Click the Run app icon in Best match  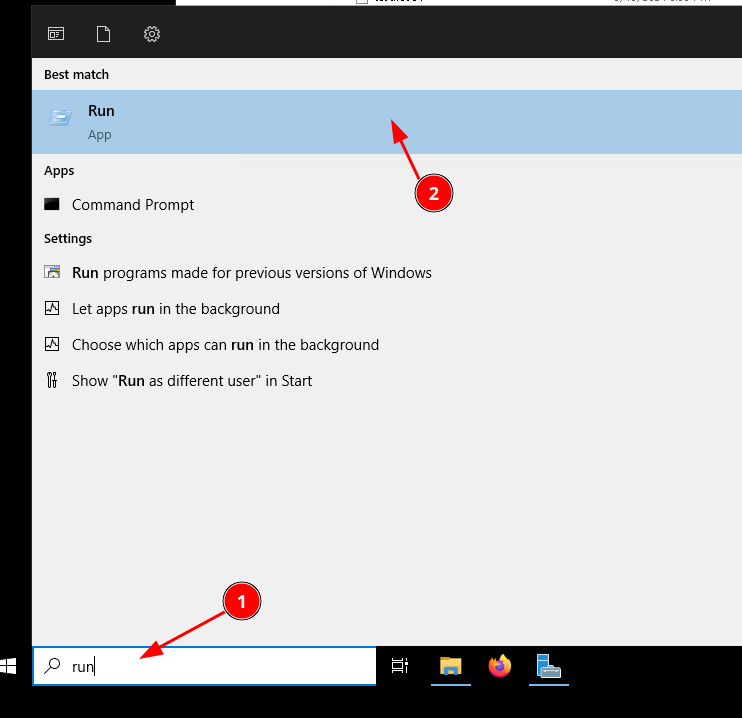[60, 118]
